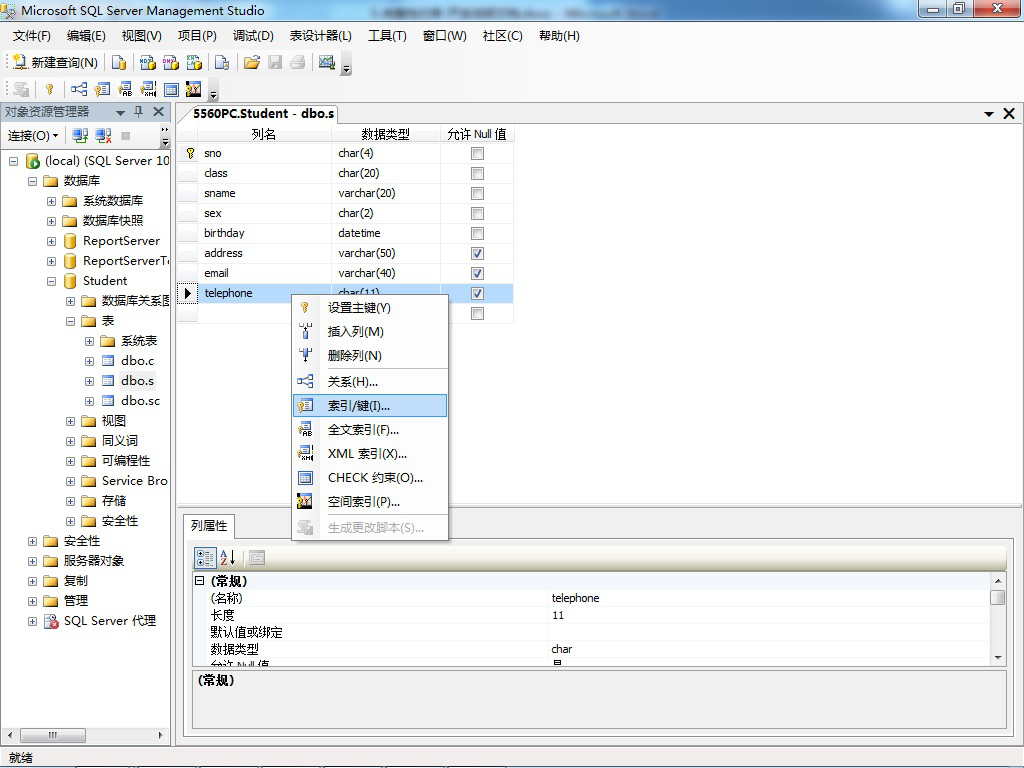1024x768 pixels.
Task: Click the row selector arrow beside telephone
Action: pos(187,293)
